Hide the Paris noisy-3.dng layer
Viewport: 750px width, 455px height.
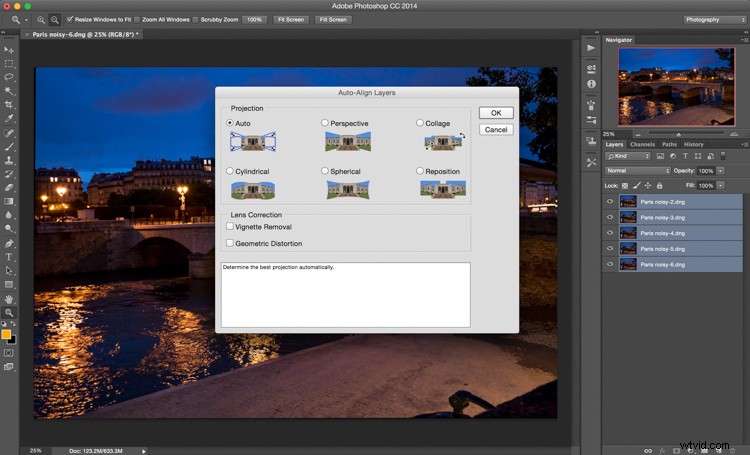click(x=610, y=217)
